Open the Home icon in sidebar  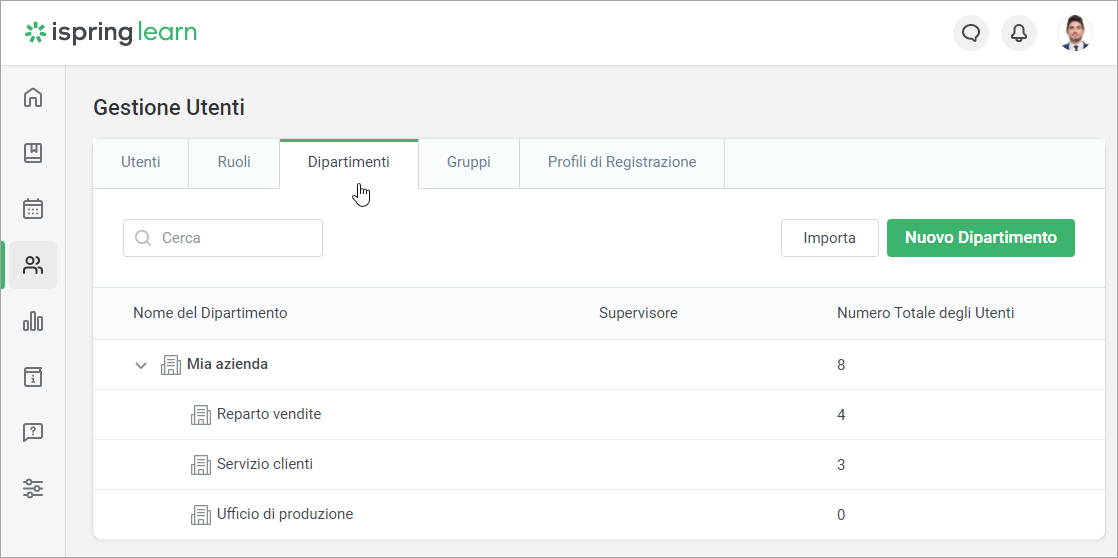coord(33,97)
